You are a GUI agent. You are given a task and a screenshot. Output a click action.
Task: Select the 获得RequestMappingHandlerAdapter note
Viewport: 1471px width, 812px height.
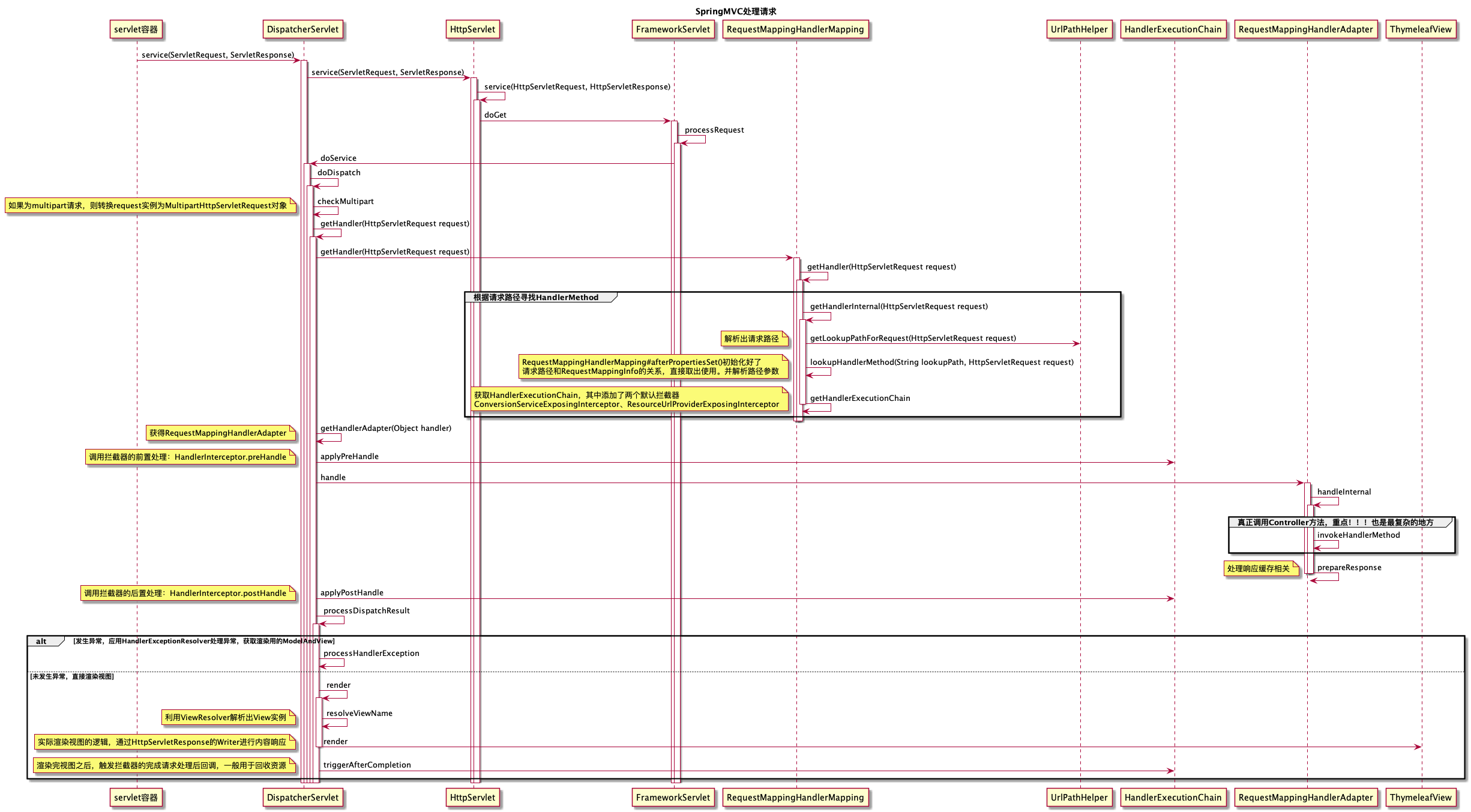[x=220, y=433]
